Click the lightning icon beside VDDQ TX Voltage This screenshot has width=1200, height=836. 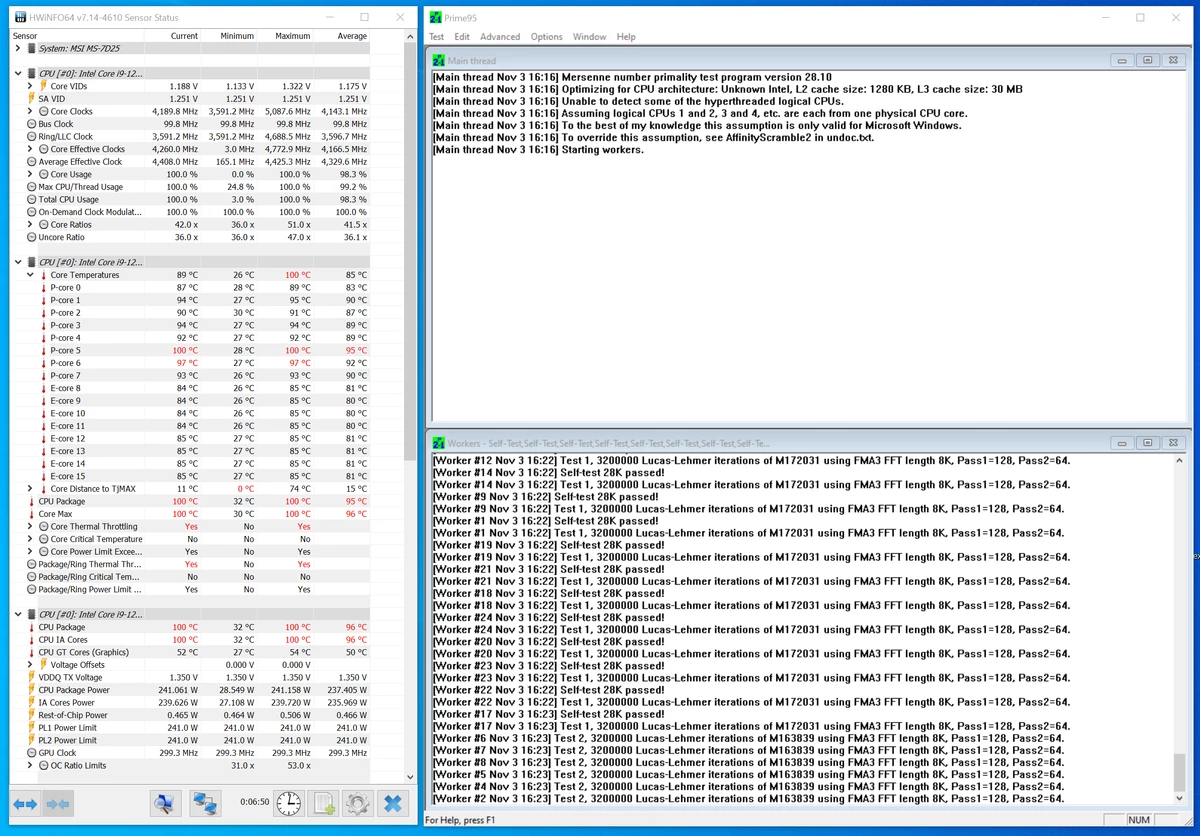coord(31,677)
